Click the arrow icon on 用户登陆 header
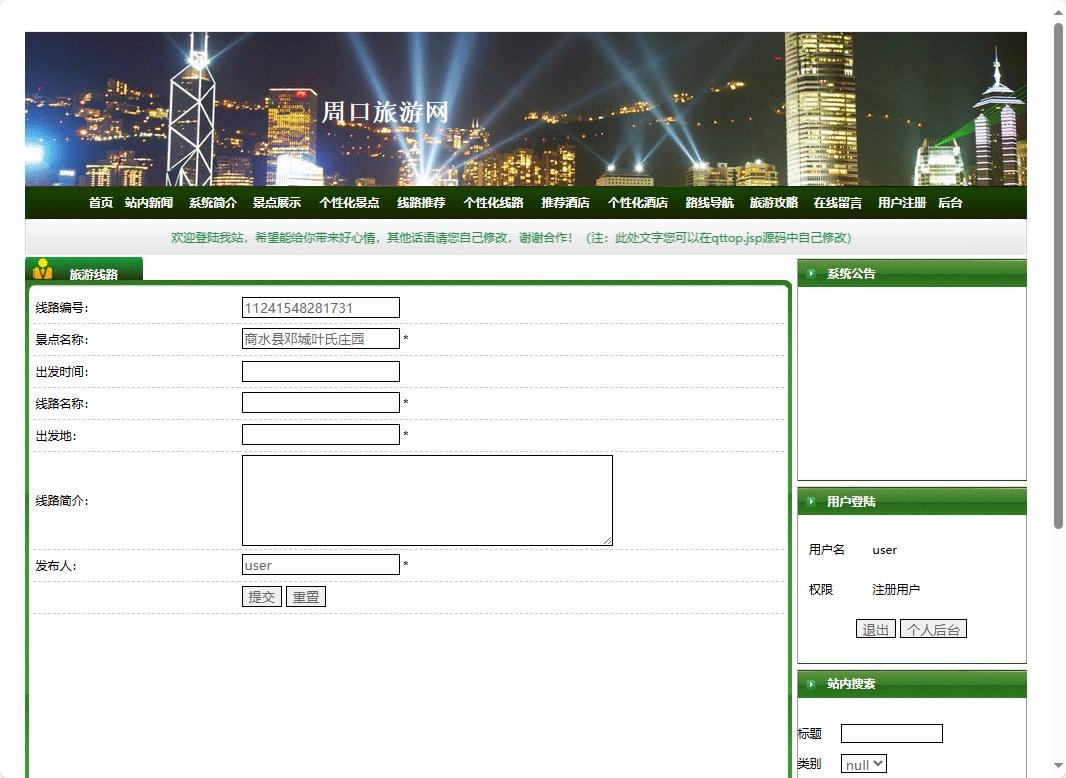This screenshot has height=778, width=1066. coord(811,501)
